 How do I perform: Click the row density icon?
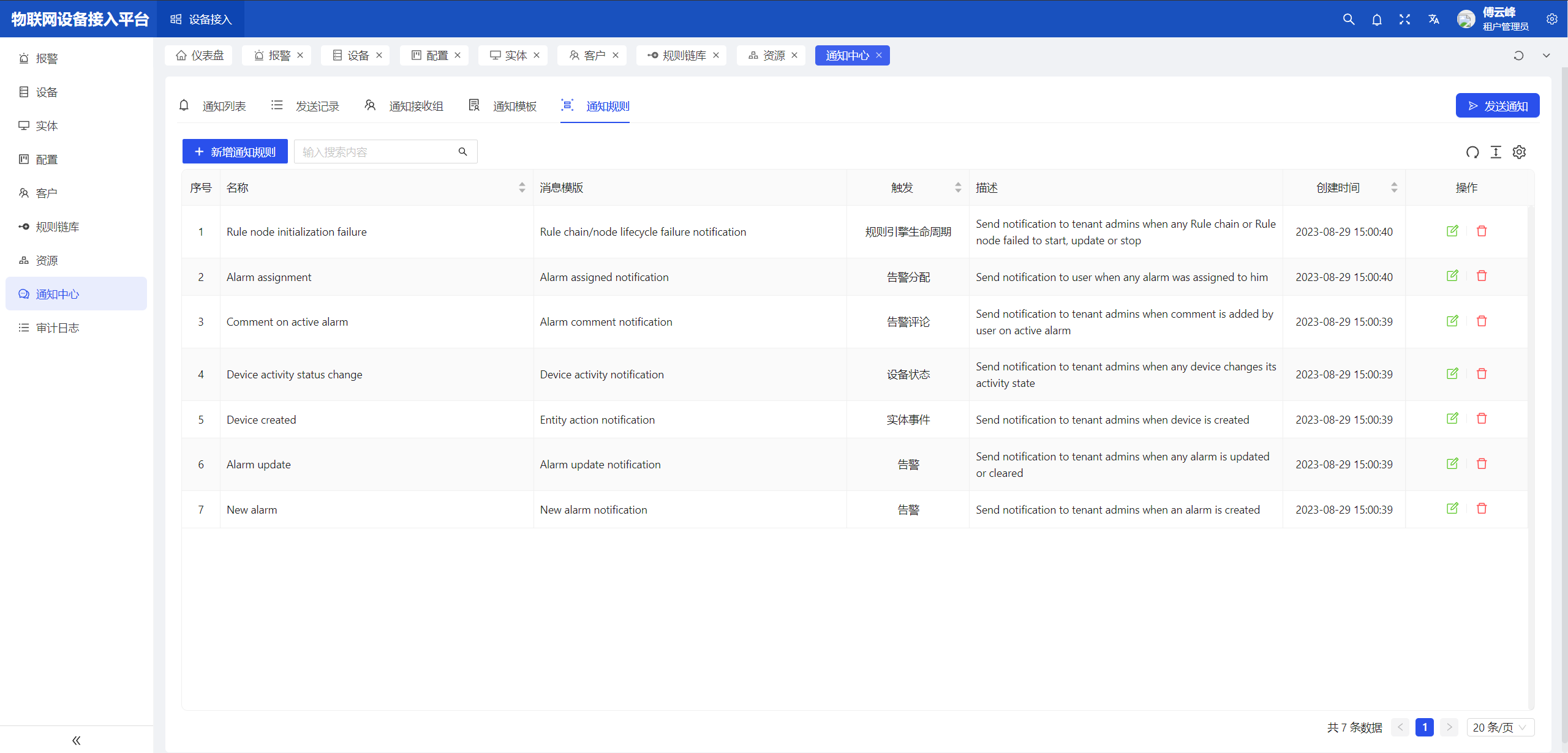(x=1496, y=152)
